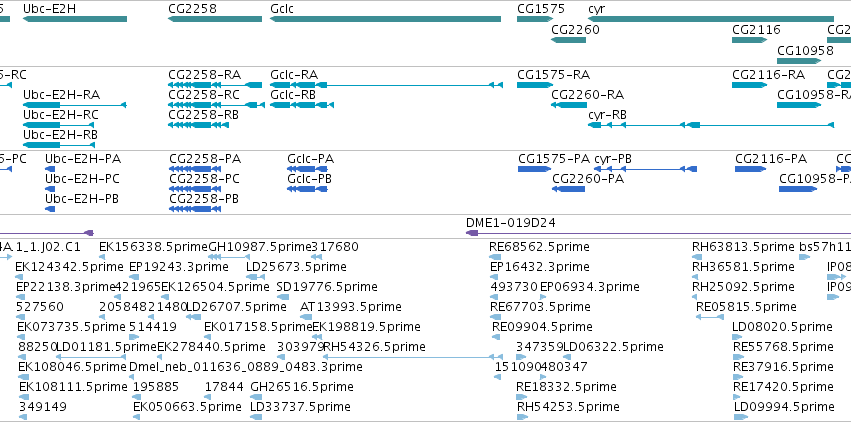
Task: Select the CG2258-RC transcript
Action: 217,105
